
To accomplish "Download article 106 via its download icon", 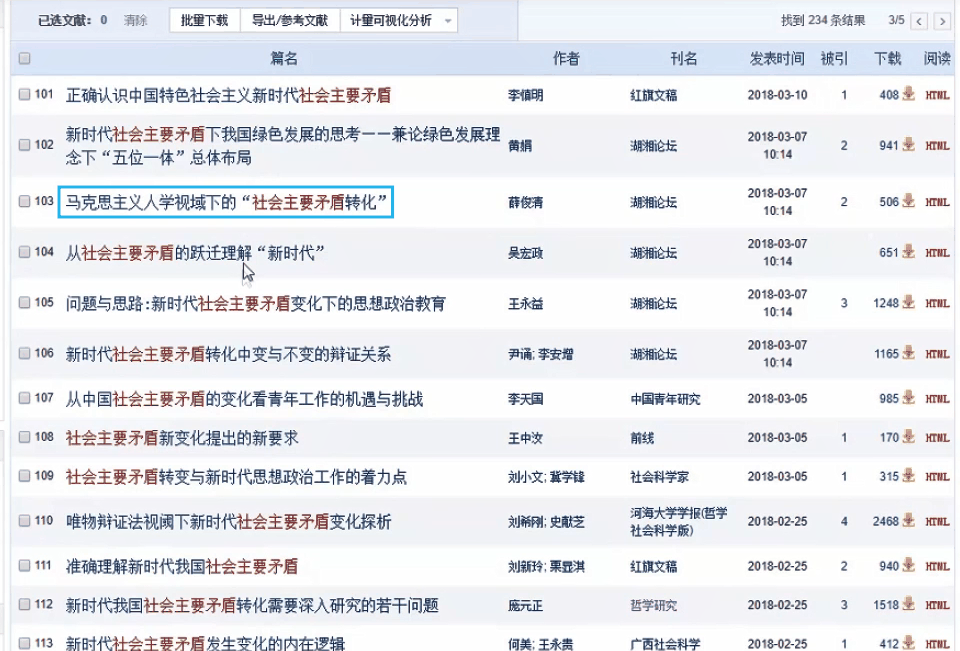I will point(909,353).
